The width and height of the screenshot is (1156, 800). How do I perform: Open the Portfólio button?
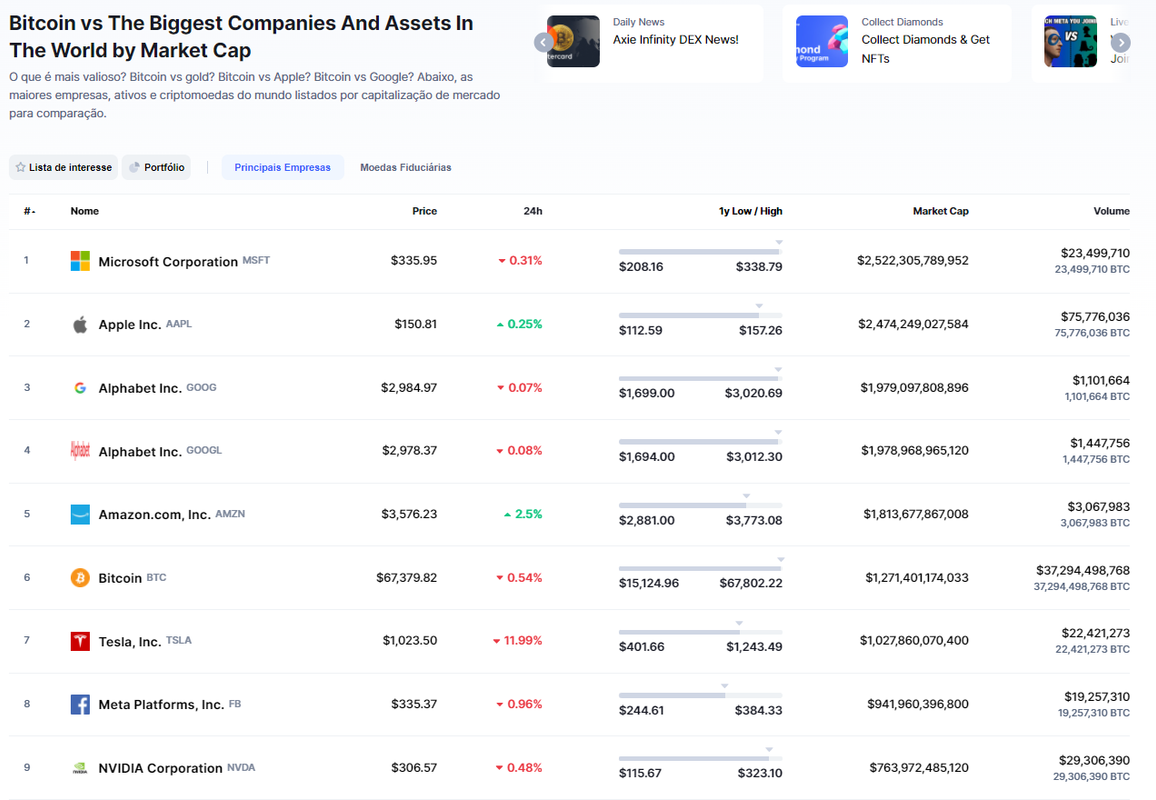coord(156,167)
